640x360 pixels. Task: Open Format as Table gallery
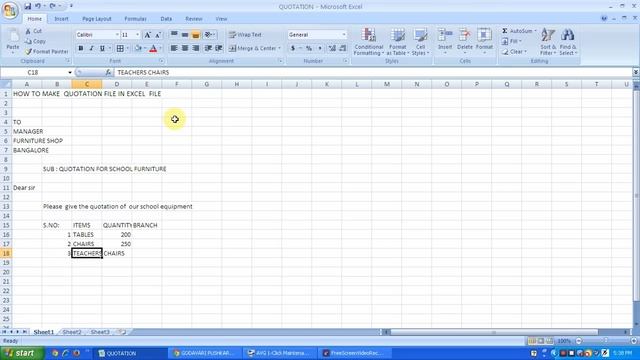point(397,42)
